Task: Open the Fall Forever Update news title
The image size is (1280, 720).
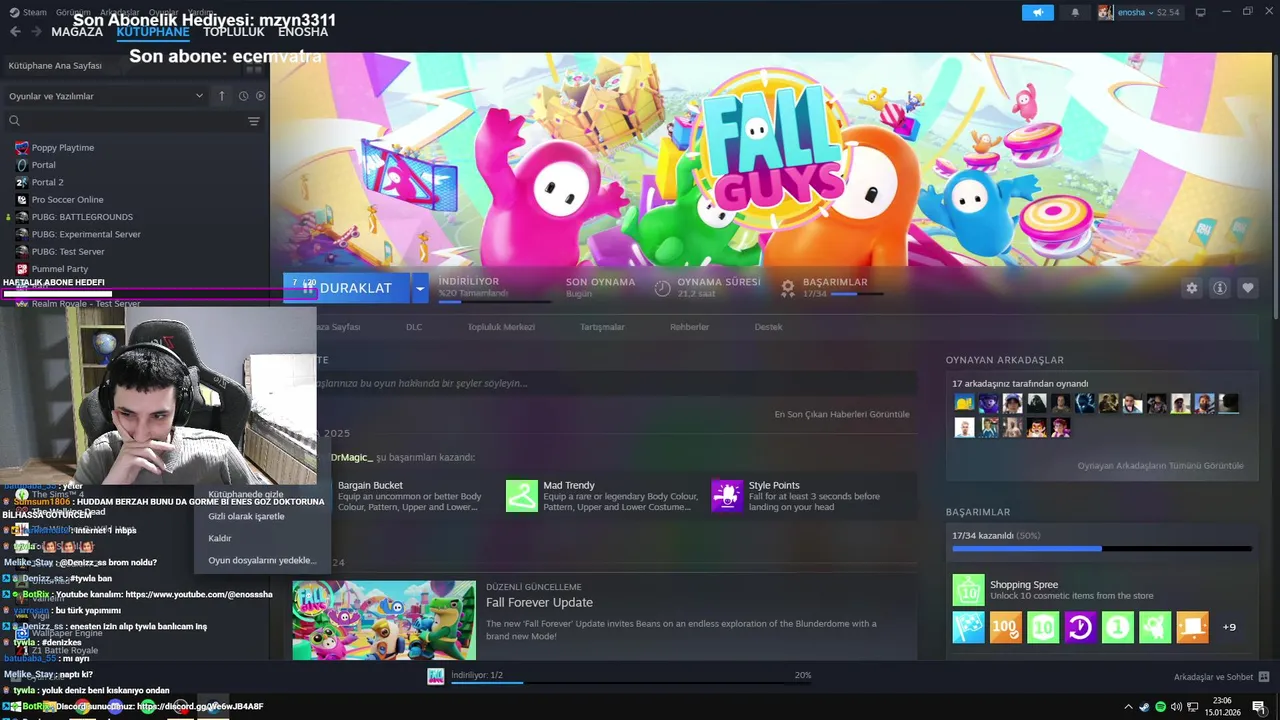Action: pos(539,602)
